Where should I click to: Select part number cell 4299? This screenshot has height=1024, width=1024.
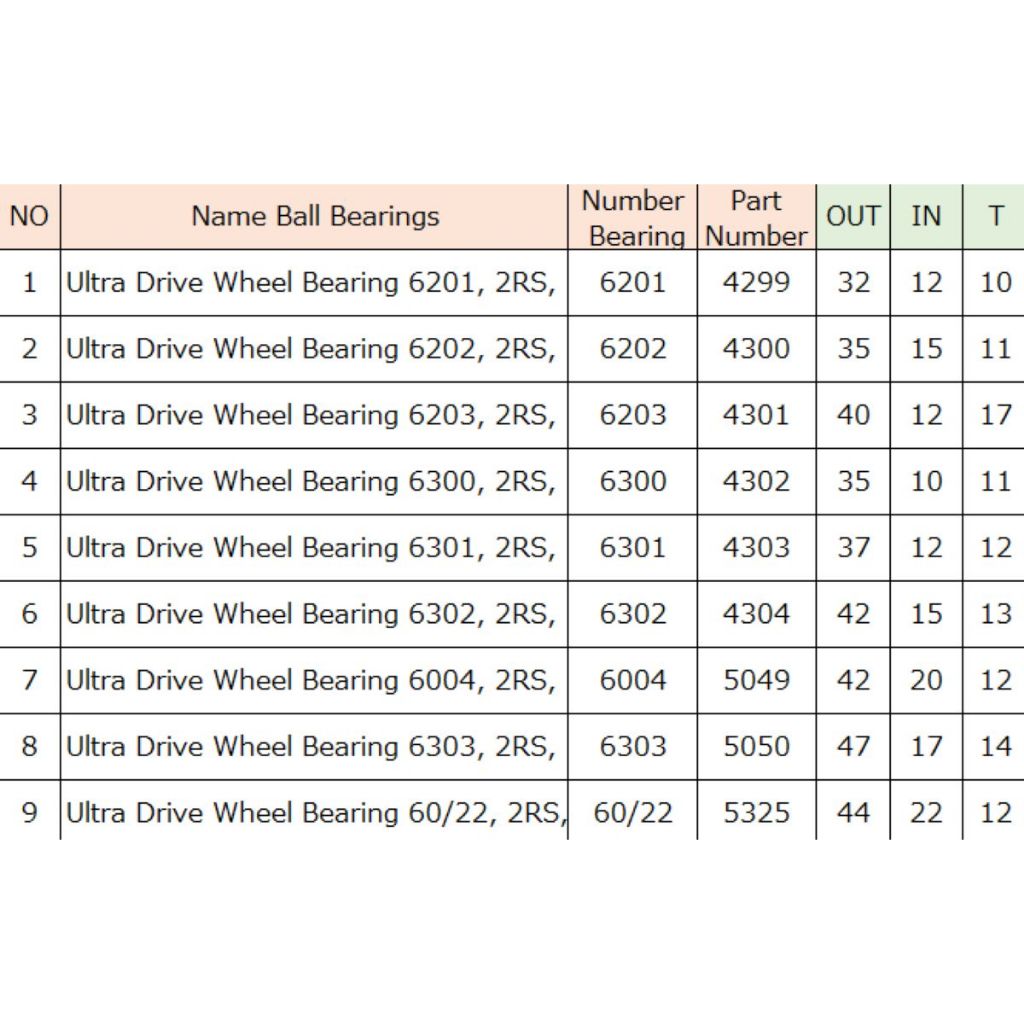(756, 283)
